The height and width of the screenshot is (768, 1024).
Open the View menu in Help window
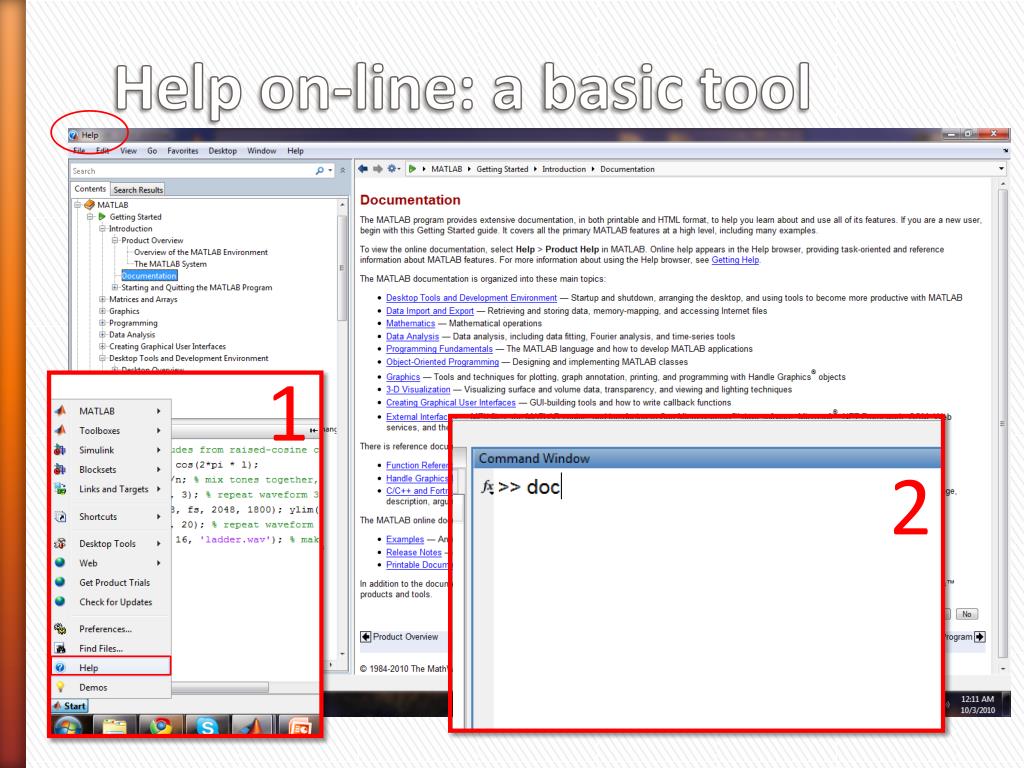(x=128, y=151)
